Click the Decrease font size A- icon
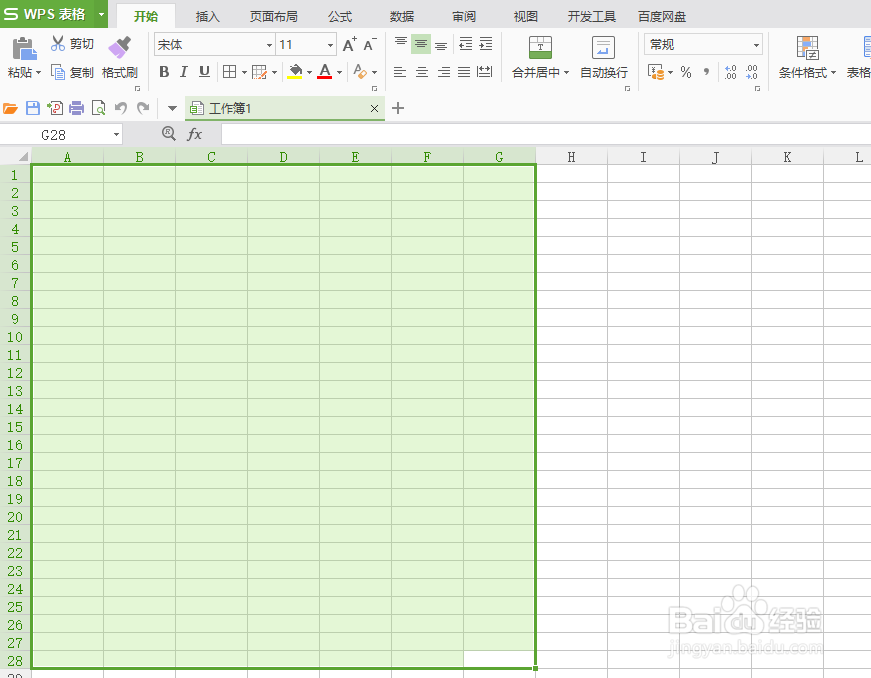871x678 pixels. 370,44
